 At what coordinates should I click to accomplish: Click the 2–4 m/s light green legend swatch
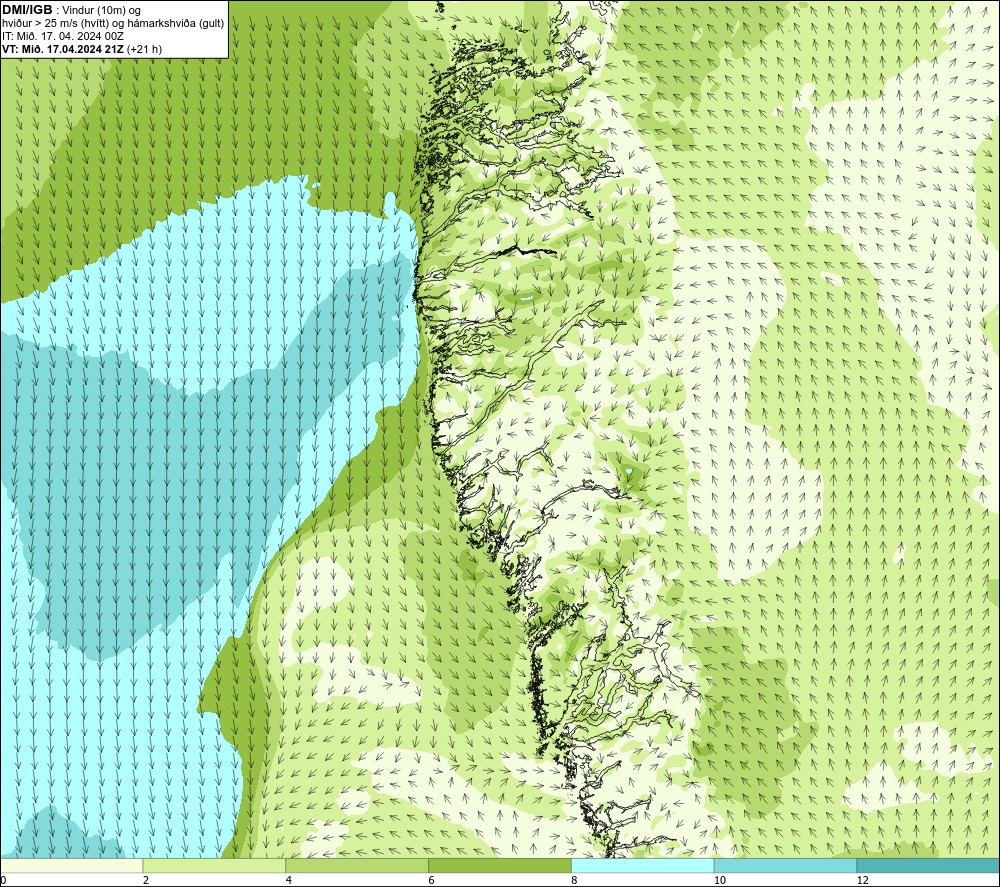click(214, 866)
